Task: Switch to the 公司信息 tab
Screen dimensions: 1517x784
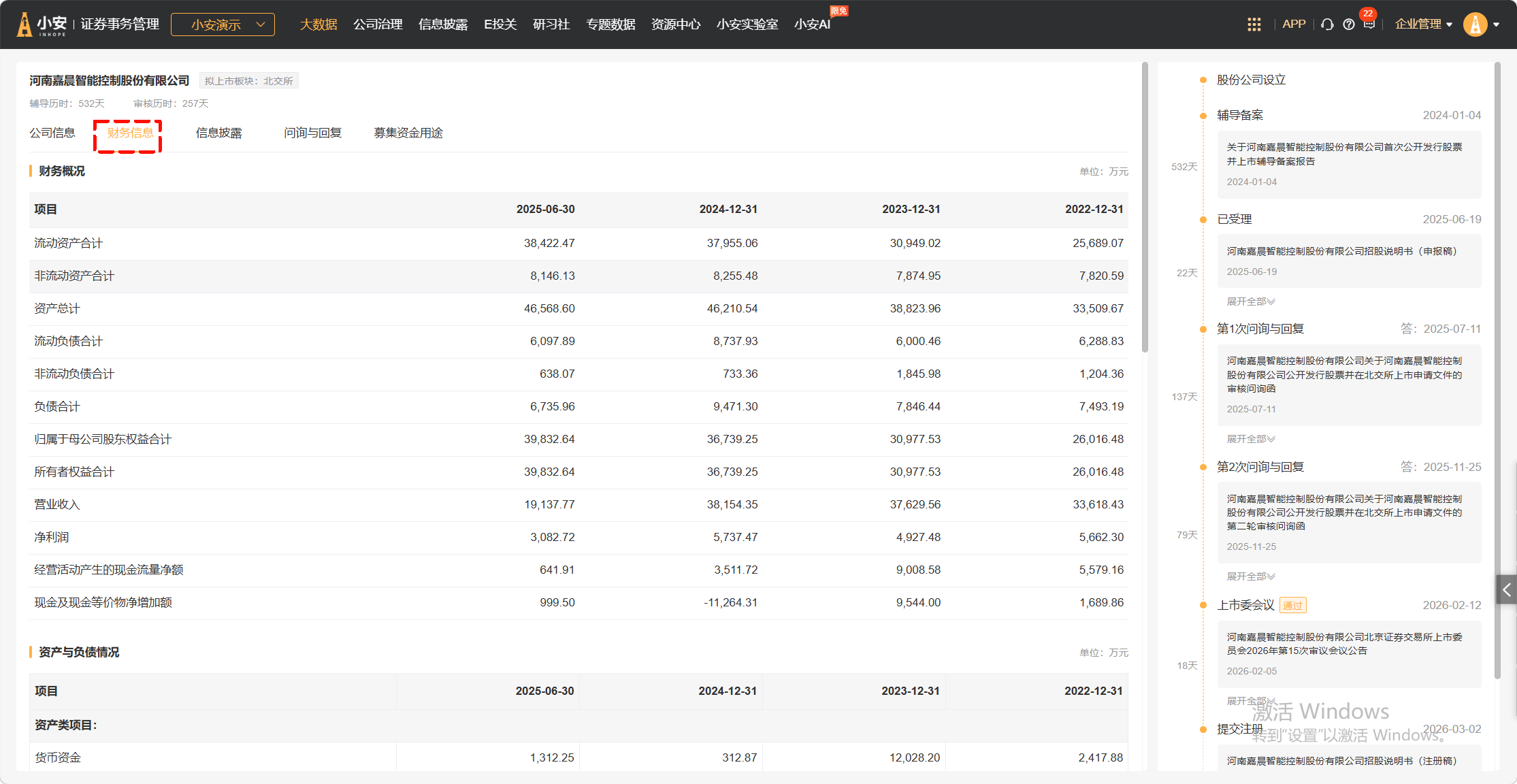Action: (x=52, y=133)
